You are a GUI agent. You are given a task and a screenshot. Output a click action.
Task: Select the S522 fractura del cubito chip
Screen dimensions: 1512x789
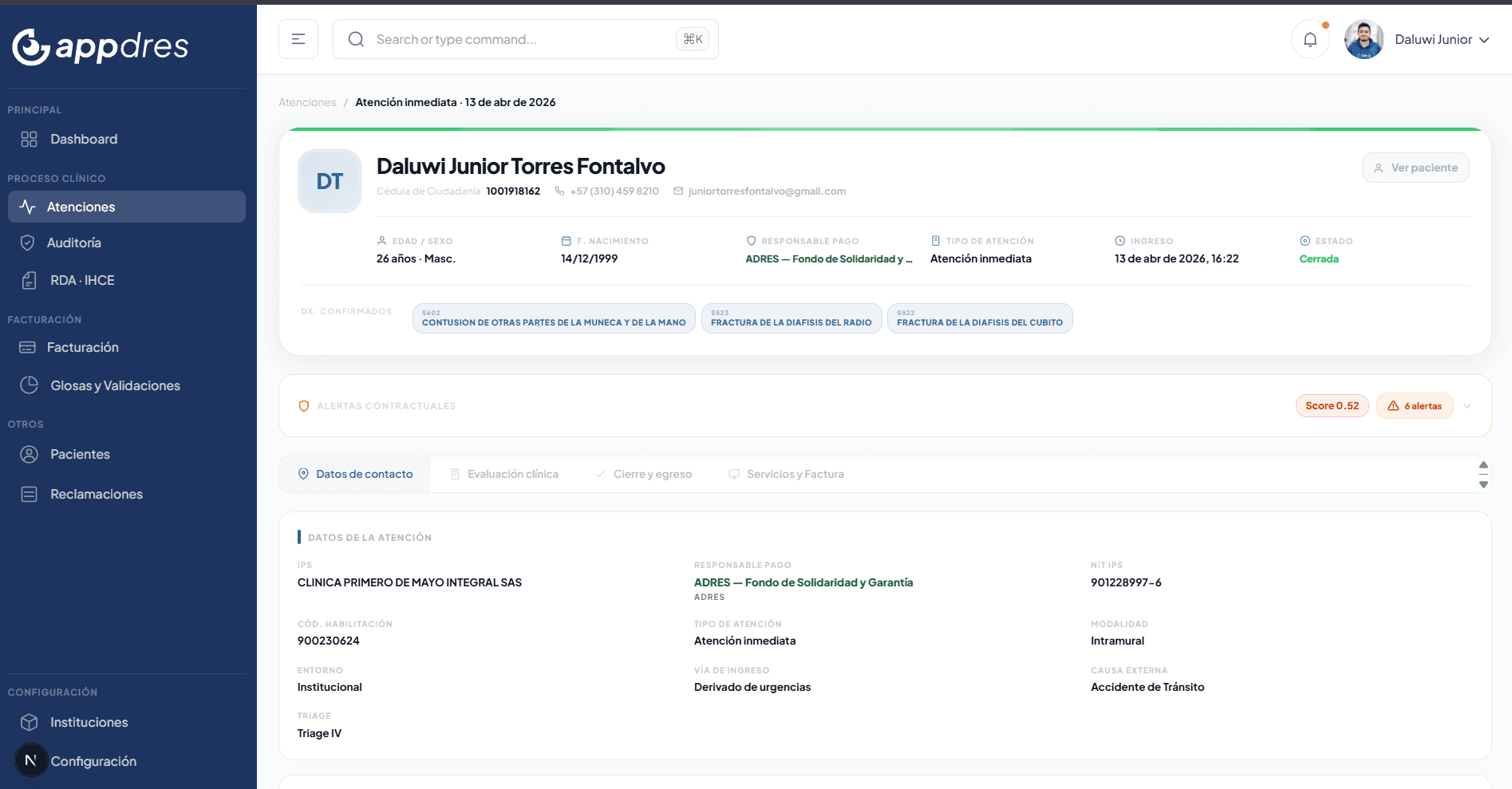tap(980, 318)
